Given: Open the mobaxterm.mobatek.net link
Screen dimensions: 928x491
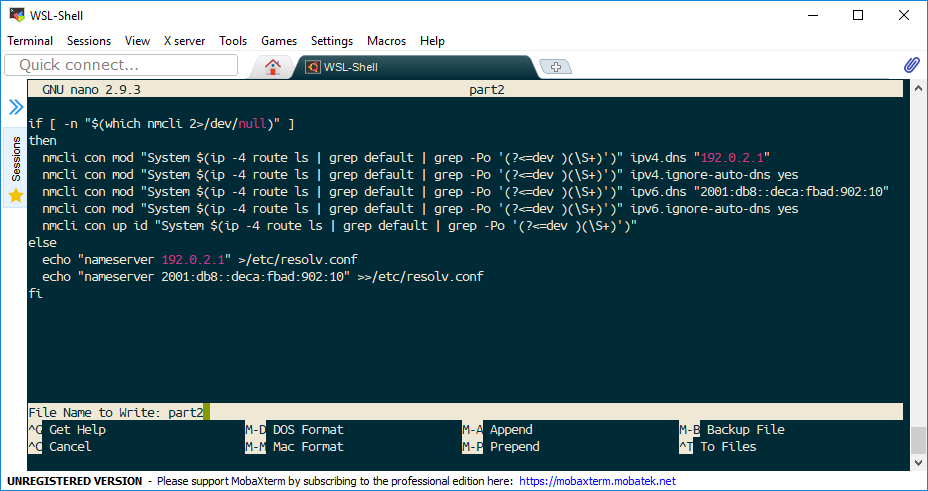Looking at the screenshot, I should (597, 481).
